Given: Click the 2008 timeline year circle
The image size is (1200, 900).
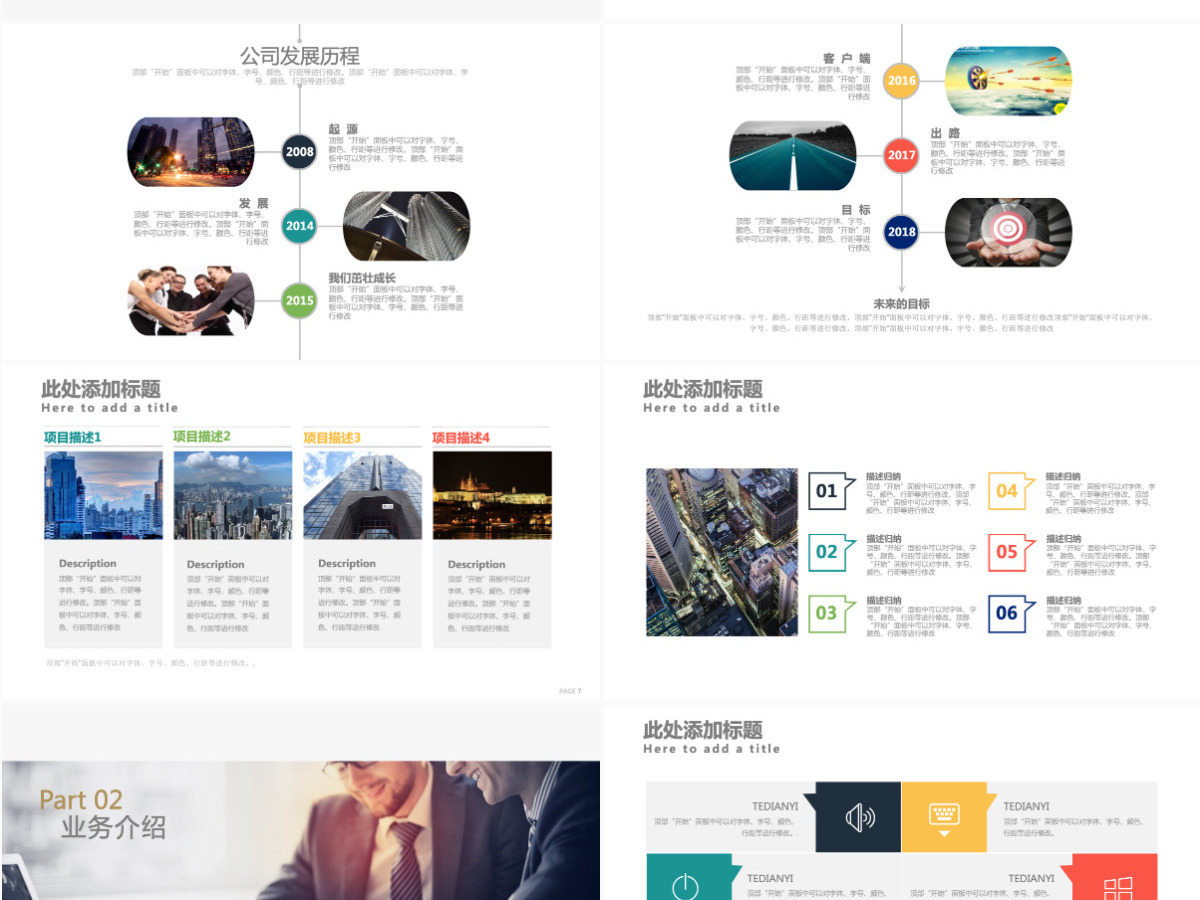Looking at the screenshot, I should pos(299,152).
